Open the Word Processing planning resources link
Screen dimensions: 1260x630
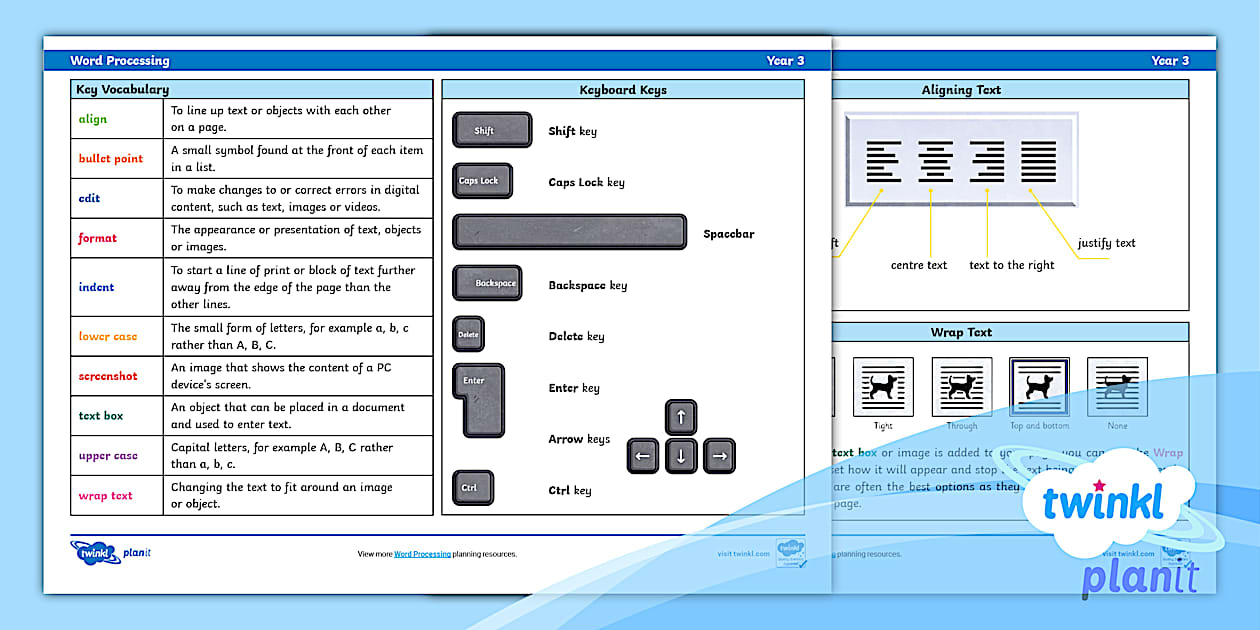coord(421,553)
